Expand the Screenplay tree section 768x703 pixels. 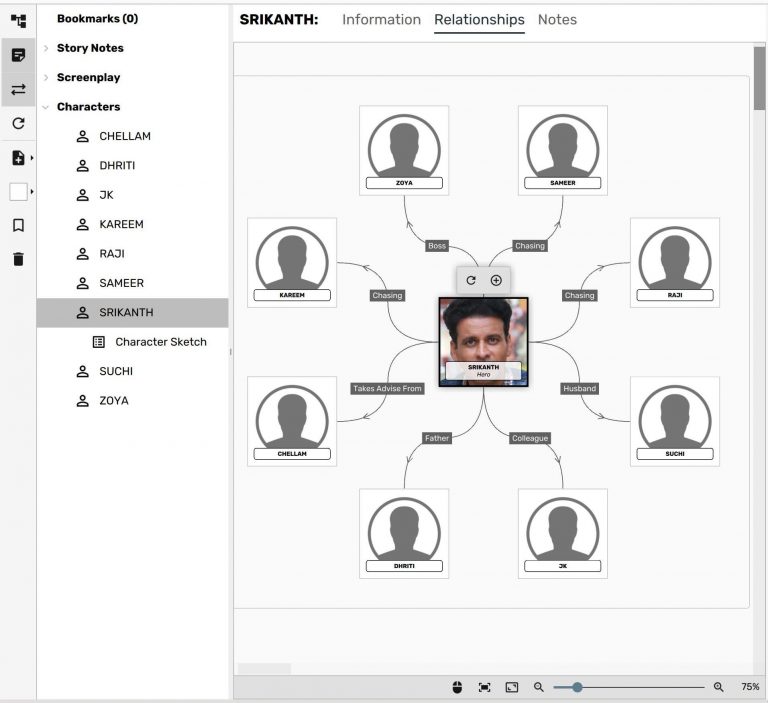coord(46,77)
